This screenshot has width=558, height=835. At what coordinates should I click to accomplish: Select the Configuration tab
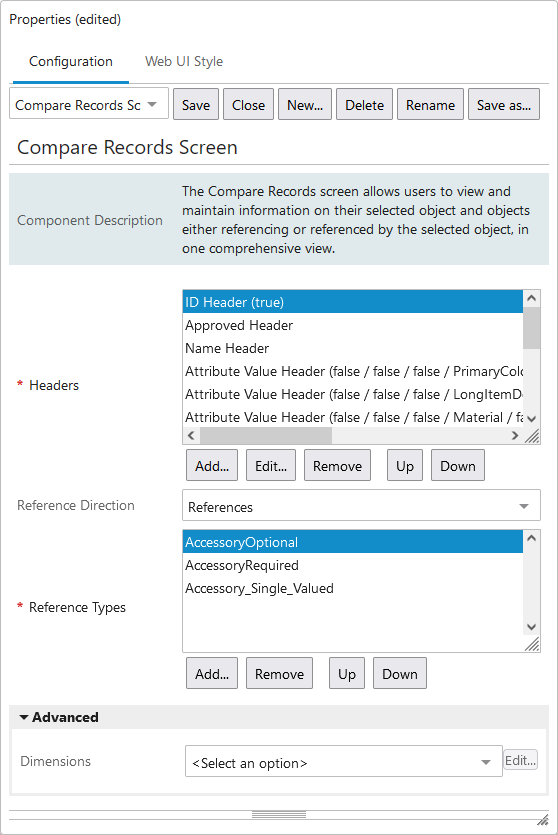[x=71, y=61]
